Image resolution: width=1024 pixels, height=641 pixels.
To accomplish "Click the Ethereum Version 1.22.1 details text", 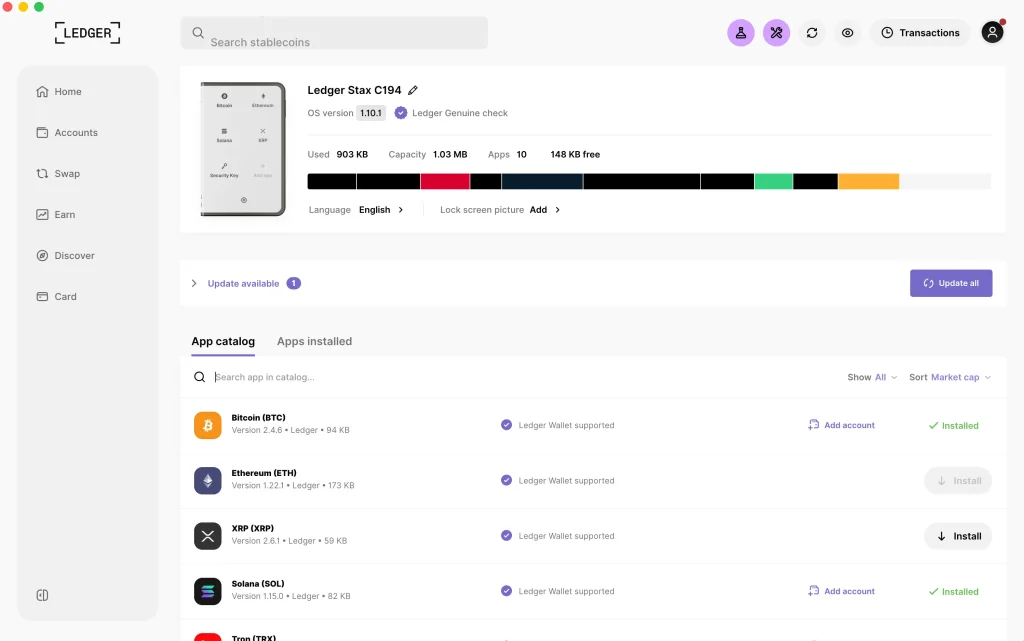I will 293,486.
